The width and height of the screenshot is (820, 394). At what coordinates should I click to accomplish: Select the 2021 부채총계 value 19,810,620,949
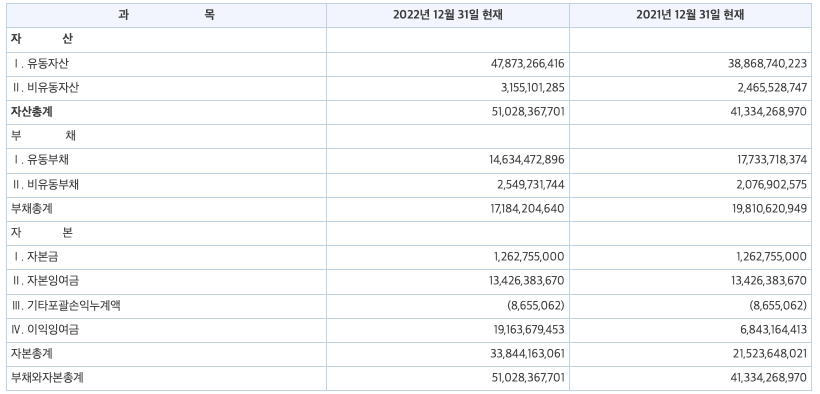[x=771, y=209]
